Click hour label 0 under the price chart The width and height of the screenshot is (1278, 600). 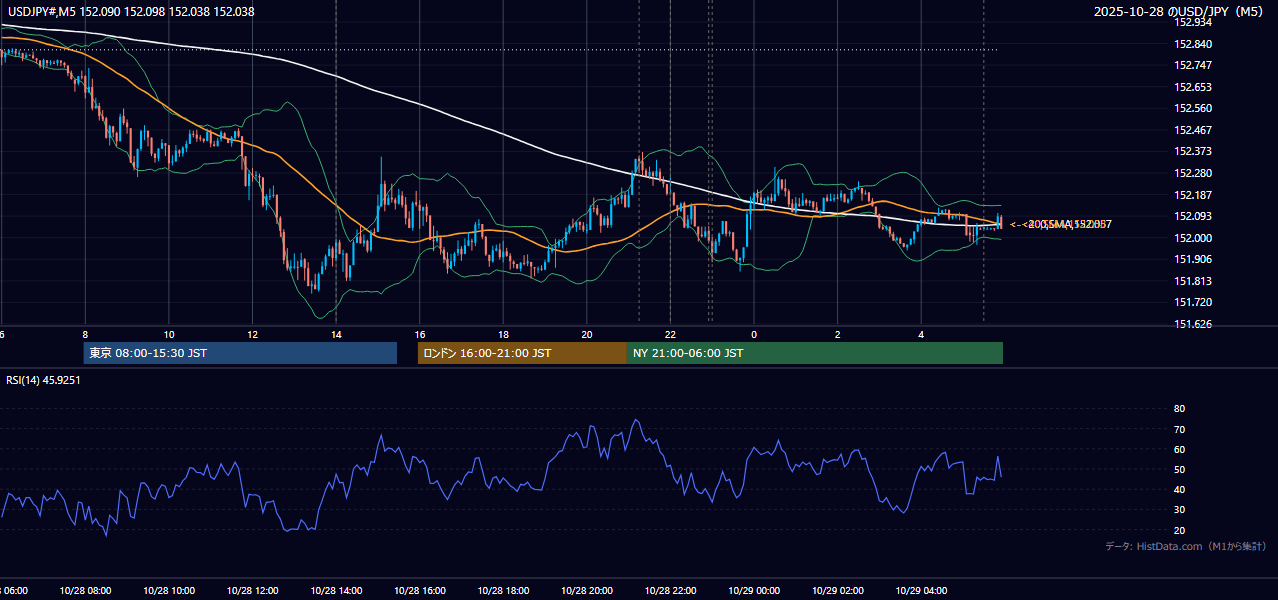coord(754,334)
